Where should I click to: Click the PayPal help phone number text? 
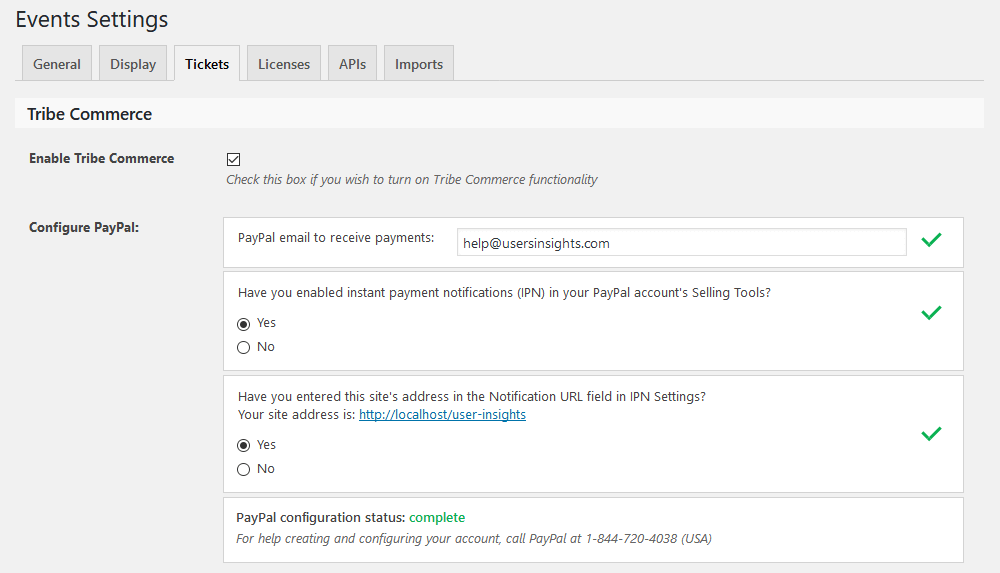[x=631, y=539]
